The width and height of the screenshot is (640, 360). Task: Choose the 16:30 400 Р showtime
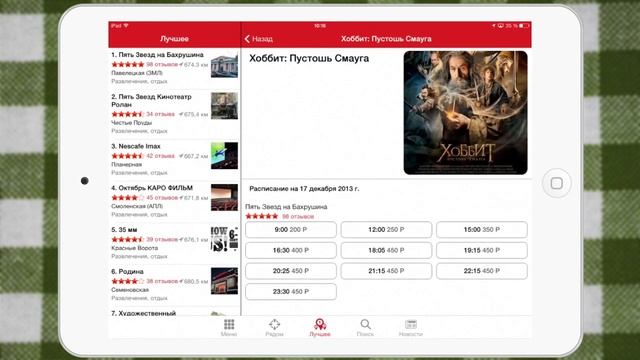pos(291,250)
